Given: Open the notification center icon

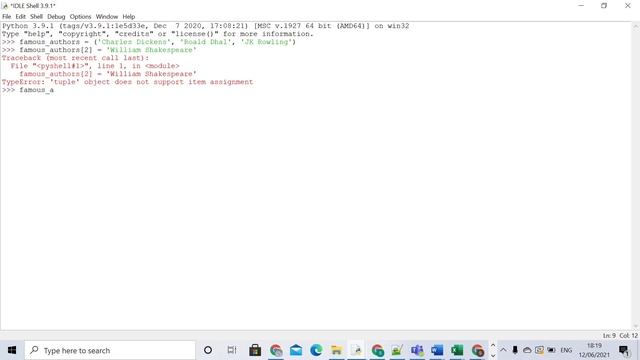Looking at the screenshot, I should coord(624,350).
